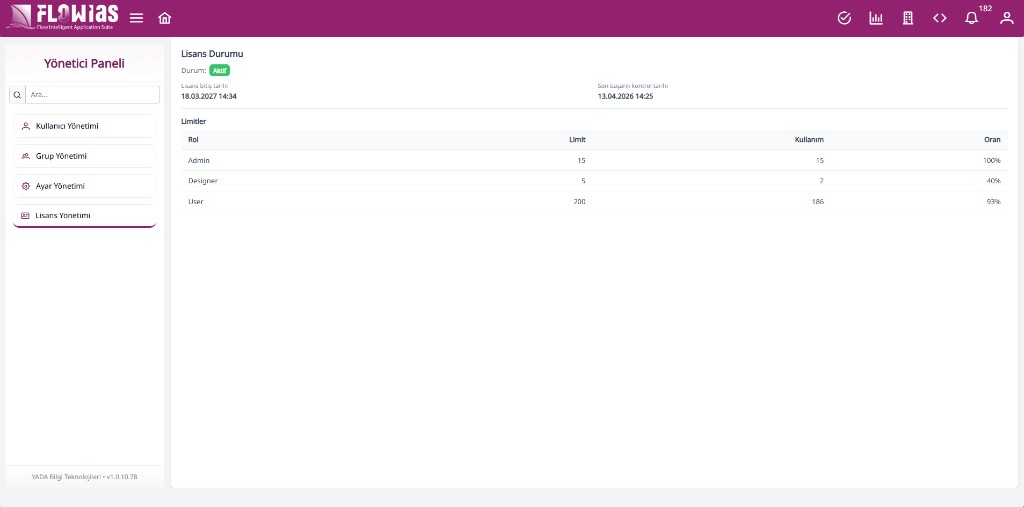Screen dimensions: 1024x507
Task: Click the 100% ratio for Admin
Action: coord(992,160)
